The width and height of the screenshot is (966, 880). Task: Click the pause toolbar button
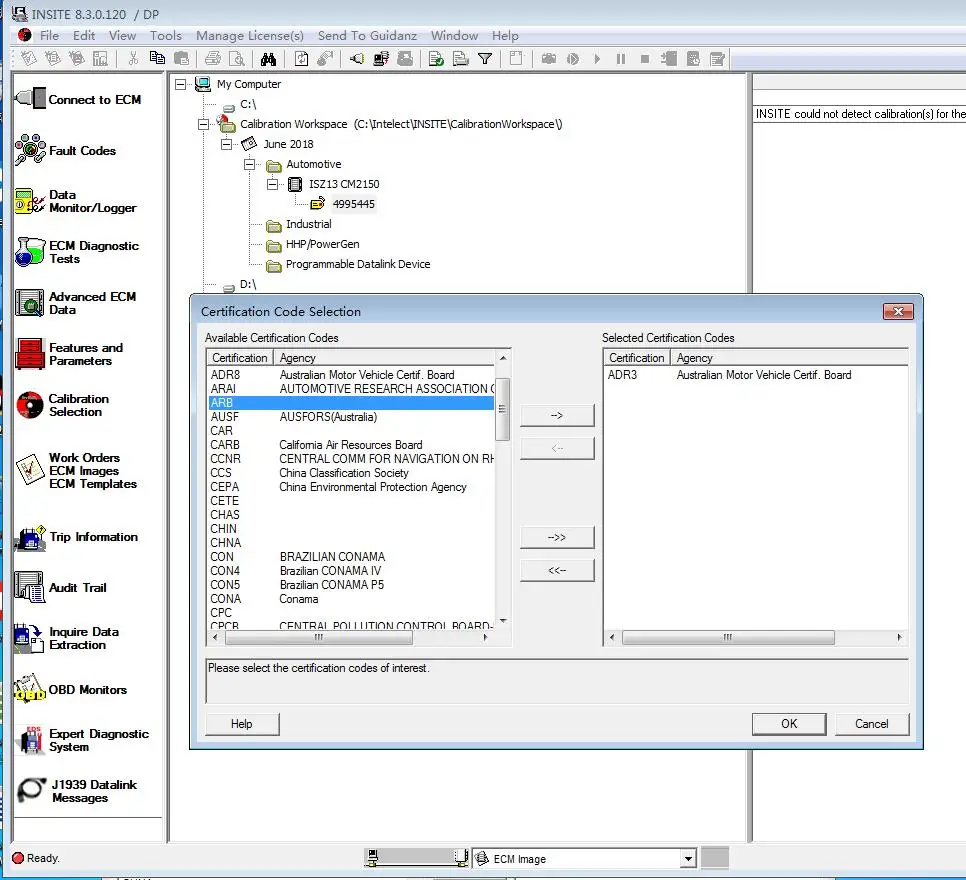coord(620,59)
